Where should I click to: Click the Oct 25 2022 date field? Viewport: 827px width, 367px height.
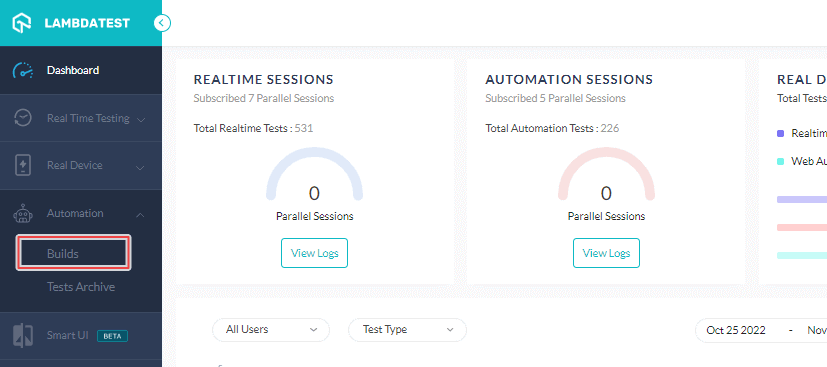(x=736, y=330)
